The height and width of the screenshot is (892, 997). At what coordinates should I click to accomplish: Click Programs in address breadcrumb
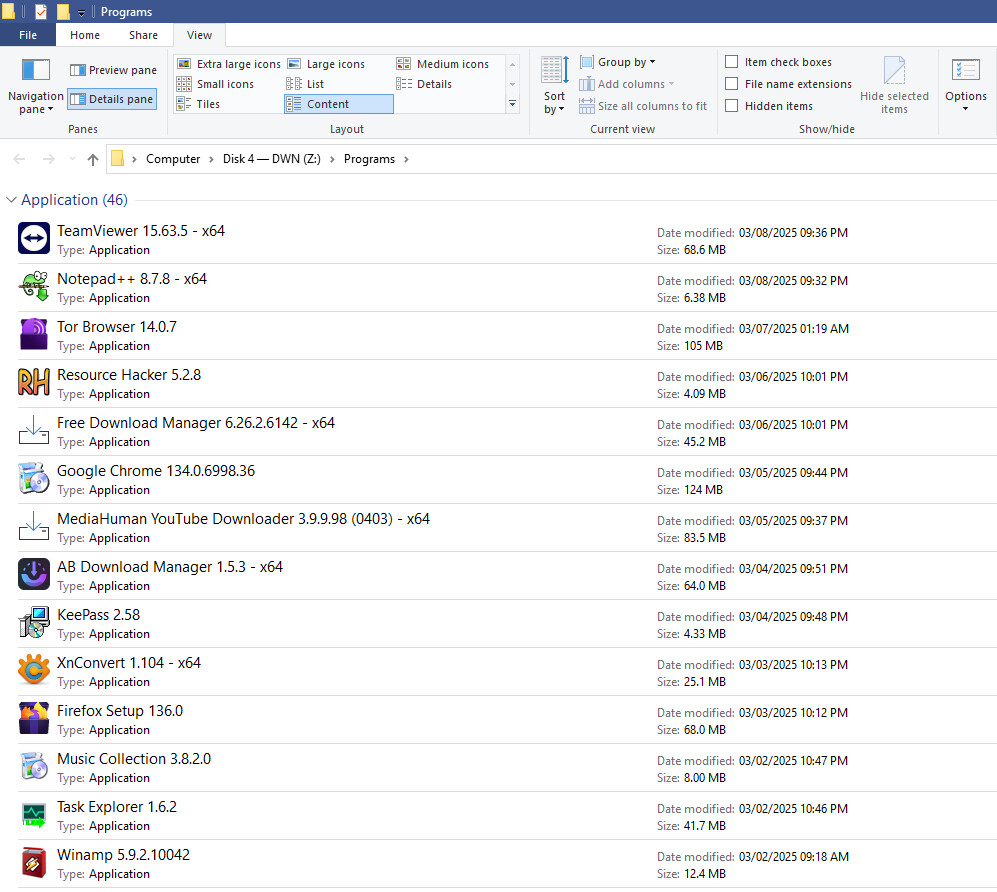(369, 159)
